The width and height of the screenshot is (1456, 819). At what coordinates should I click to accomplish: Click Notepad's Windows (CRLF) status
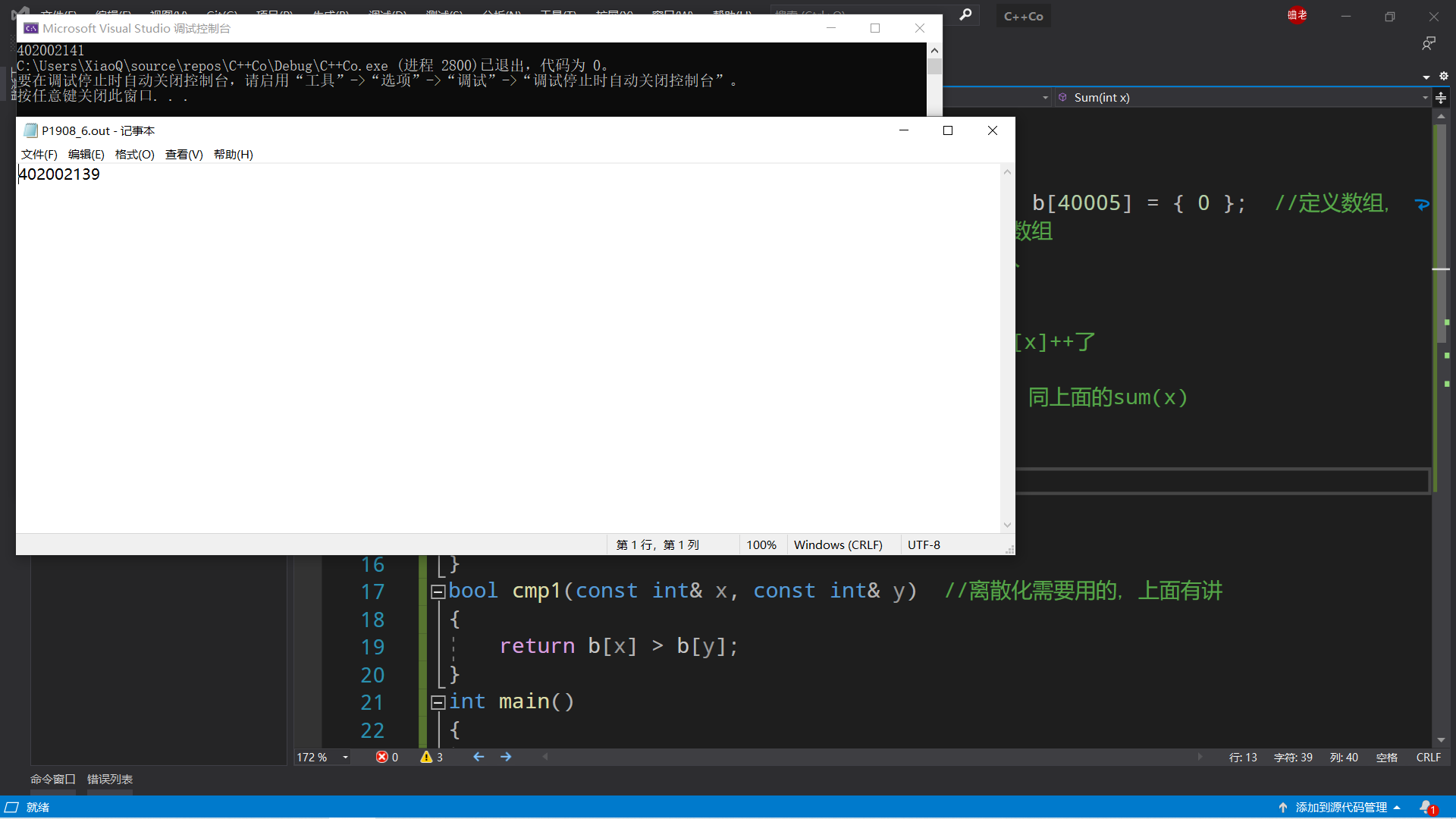(x=838, y=544)
